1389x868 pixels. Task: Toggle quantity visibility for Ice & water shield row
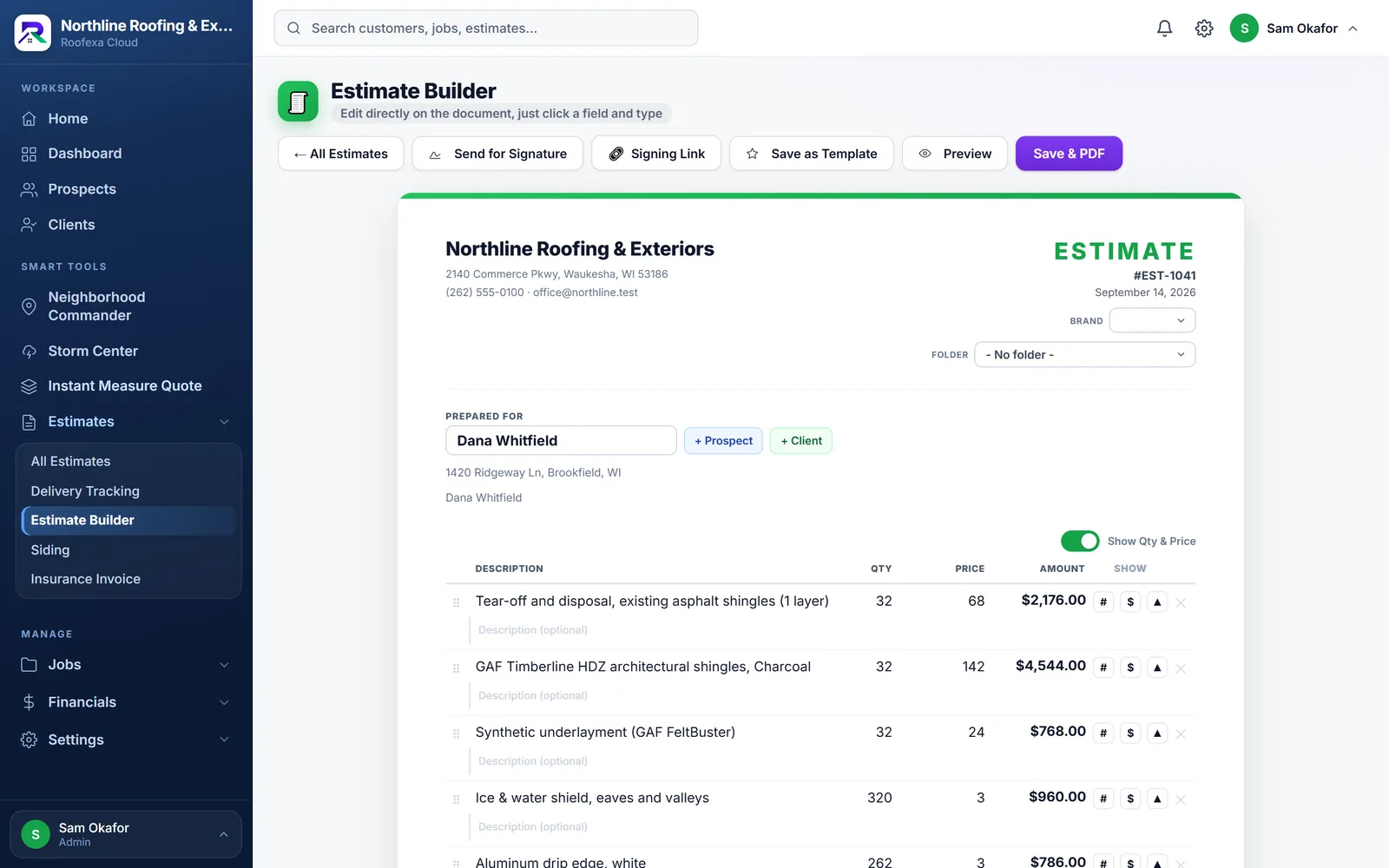coord(1103,799)
